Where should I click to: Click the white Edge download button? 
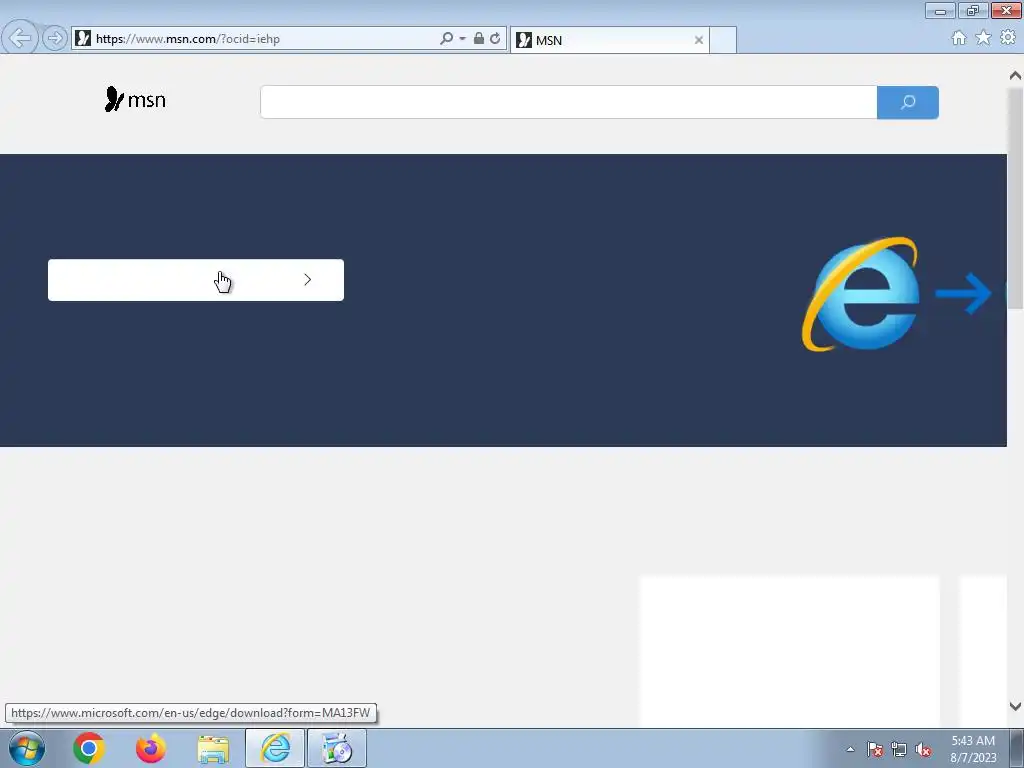pyautogui.click(x=196, y=280)
